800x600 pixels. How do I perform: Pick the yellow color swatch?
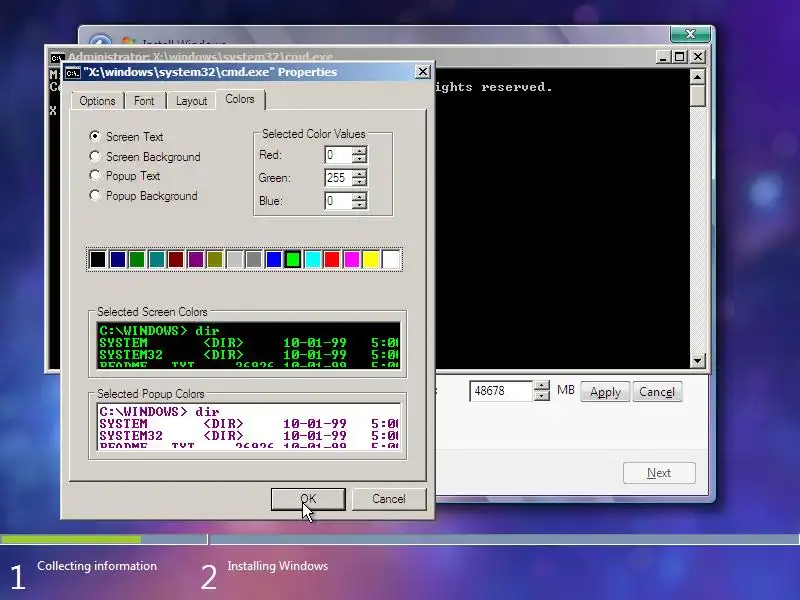click(x=371, y=259)
